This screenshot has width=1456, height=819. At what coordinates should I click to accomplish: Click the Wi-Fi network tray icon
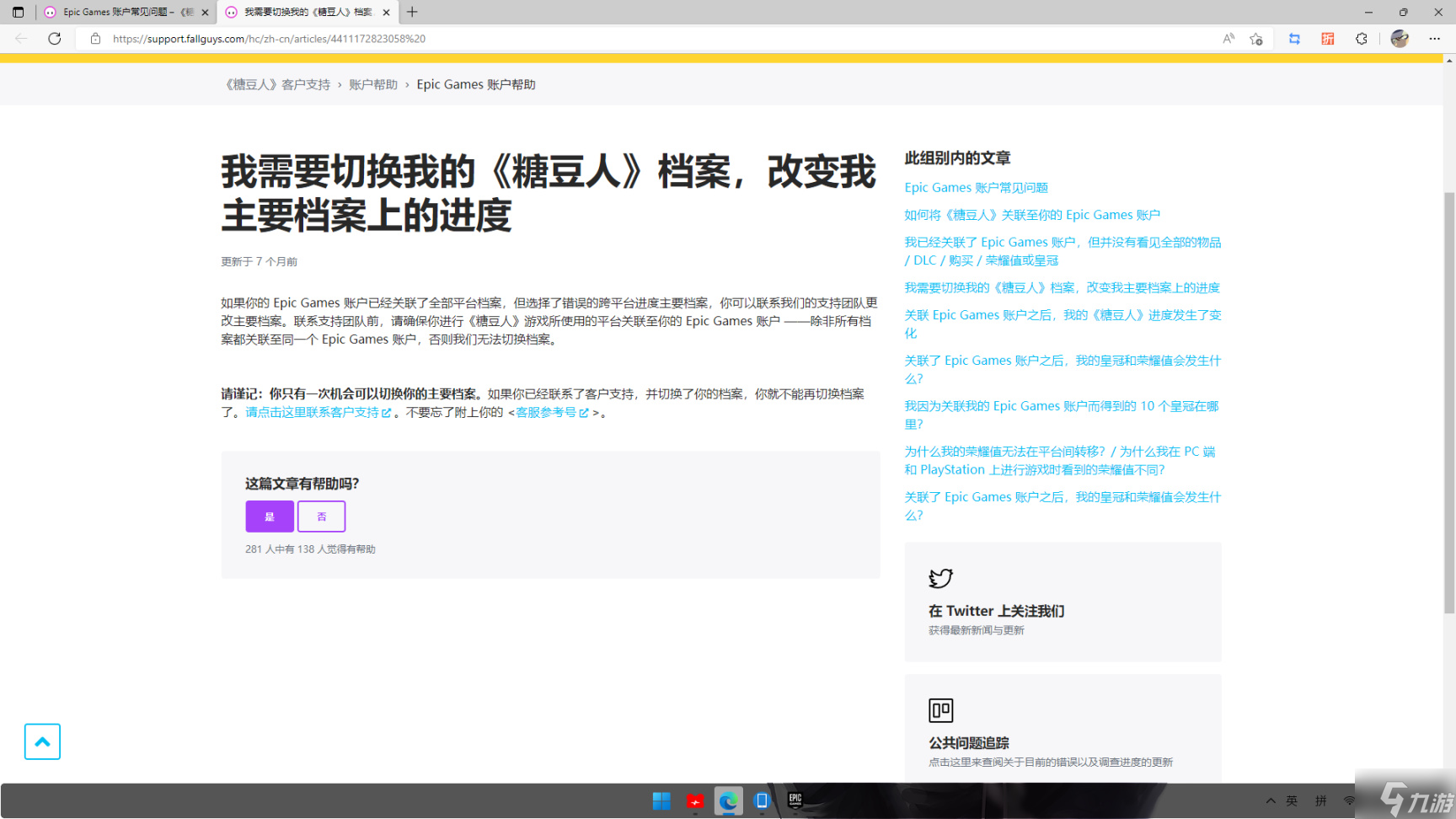1349,800
